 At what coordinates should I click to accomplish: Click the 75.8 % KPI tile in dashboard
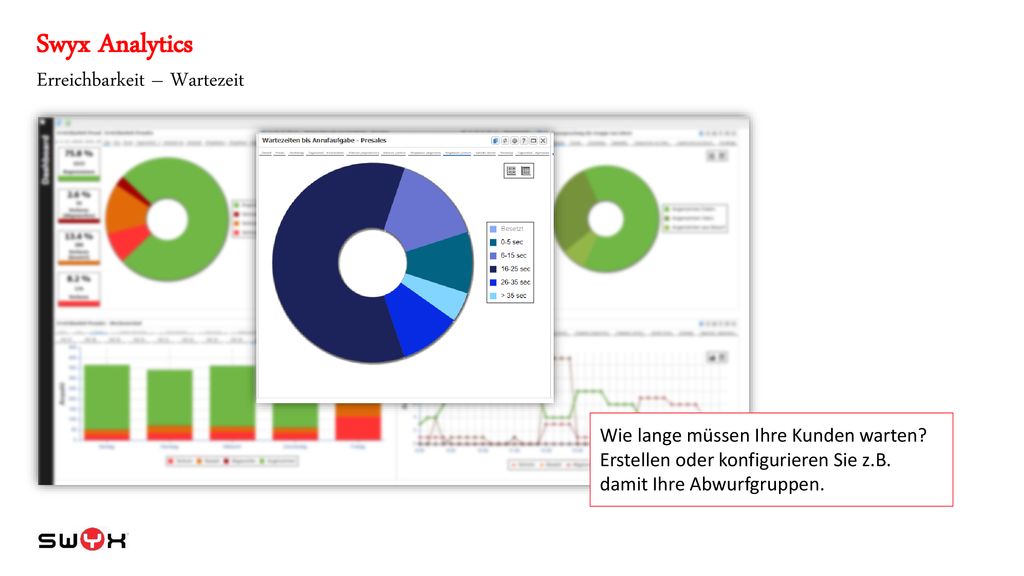tap(79, 163)
